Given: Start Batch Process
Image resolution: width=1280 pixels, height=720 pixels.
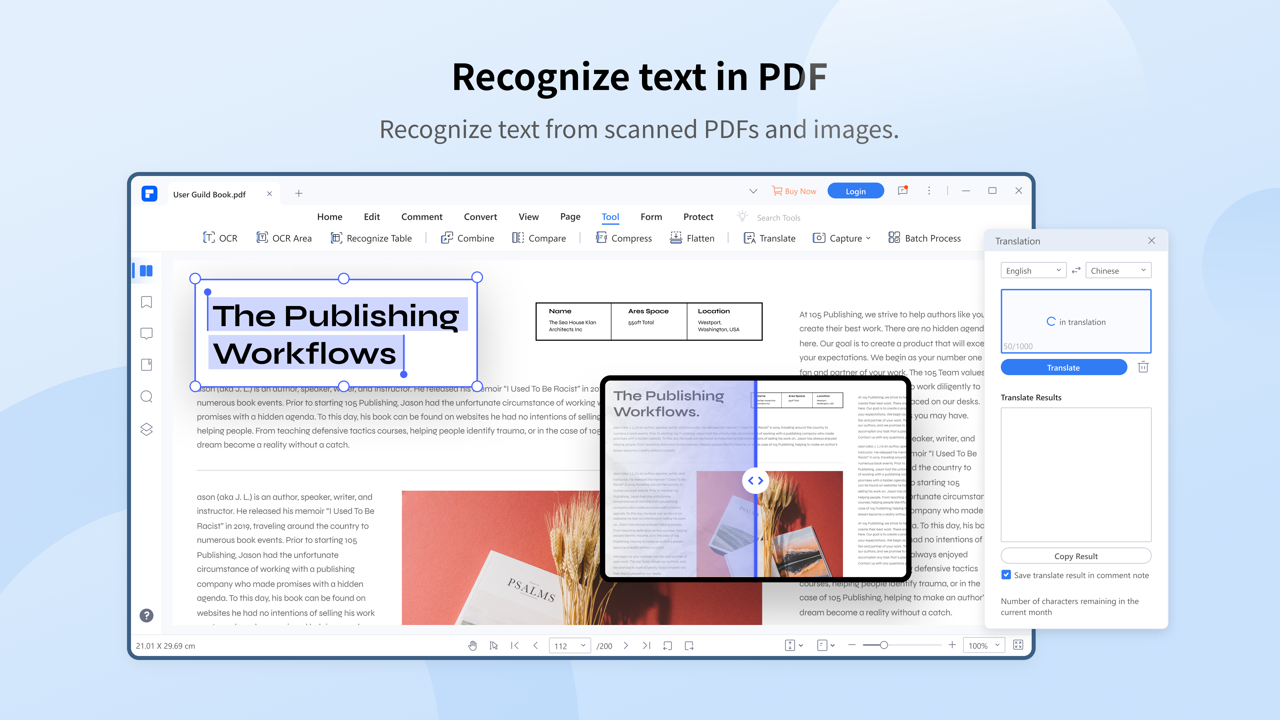Looking at the screenshot, I should [924, 238].
